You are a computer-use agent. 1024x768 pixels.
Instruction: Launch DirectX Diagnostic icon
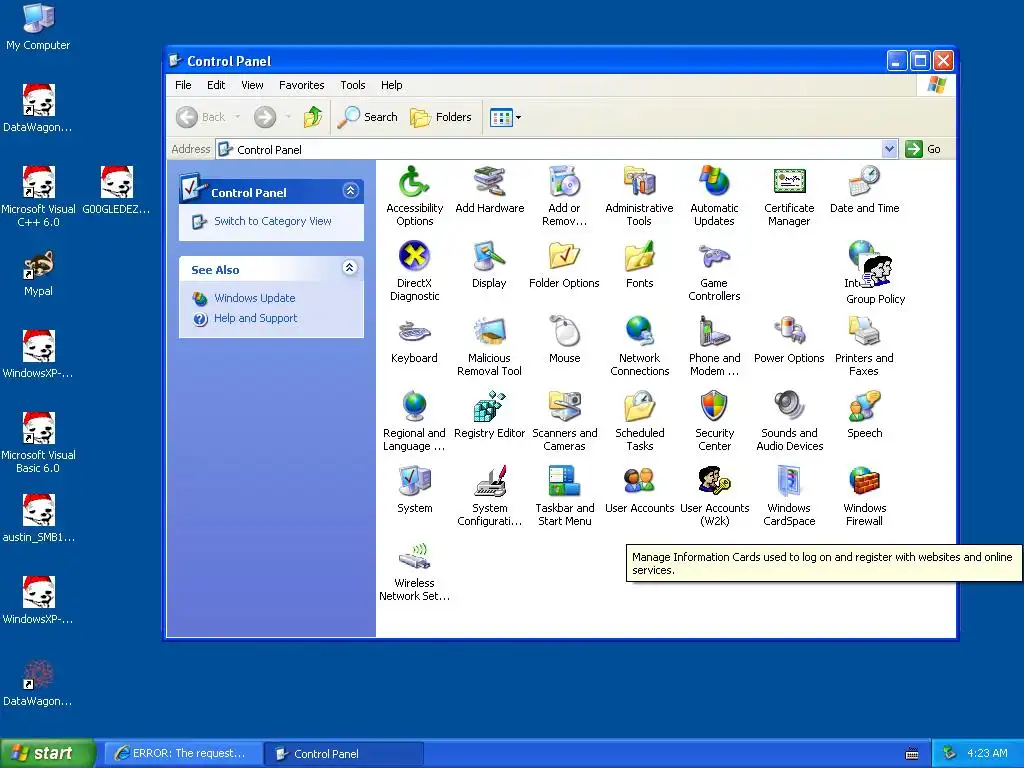point(414,256)
